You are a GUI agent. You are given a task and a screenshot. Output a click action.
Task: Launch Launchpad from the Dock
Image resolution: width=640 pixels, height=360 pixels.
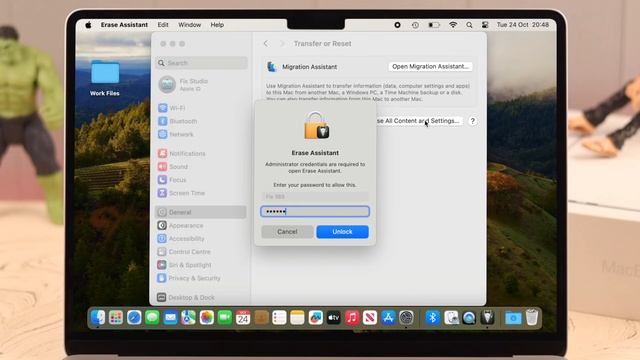116,318
